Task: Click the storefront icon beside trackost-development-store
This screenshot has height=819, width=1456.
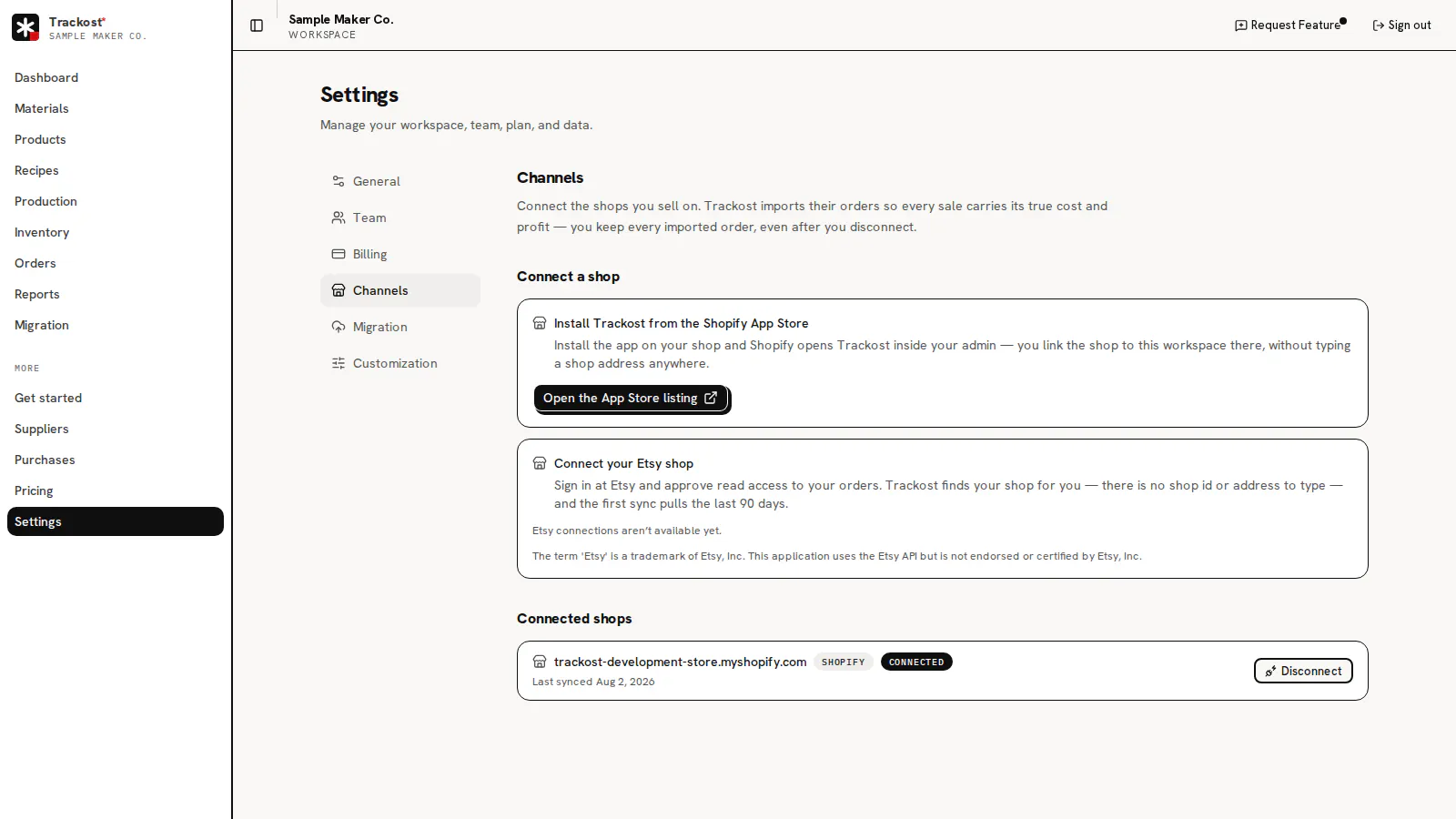Action: [540, 662]
